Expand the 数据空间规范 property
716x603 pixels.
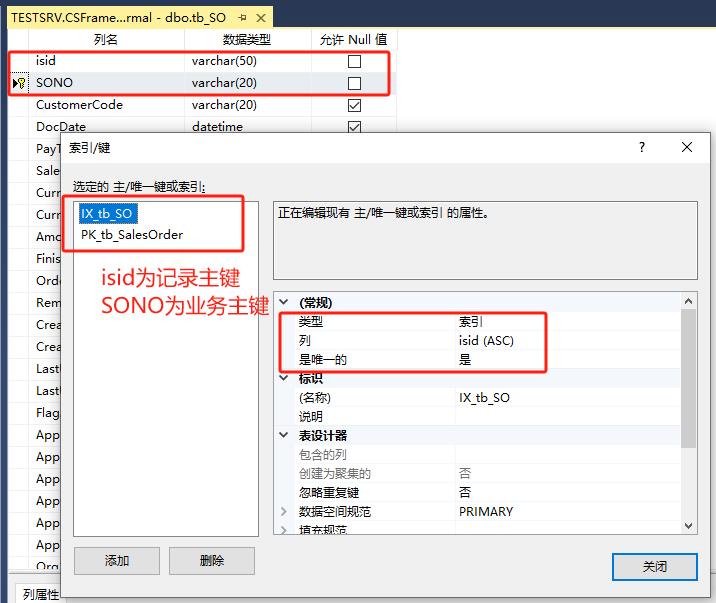pyautogui.click(x=284, y=511)
